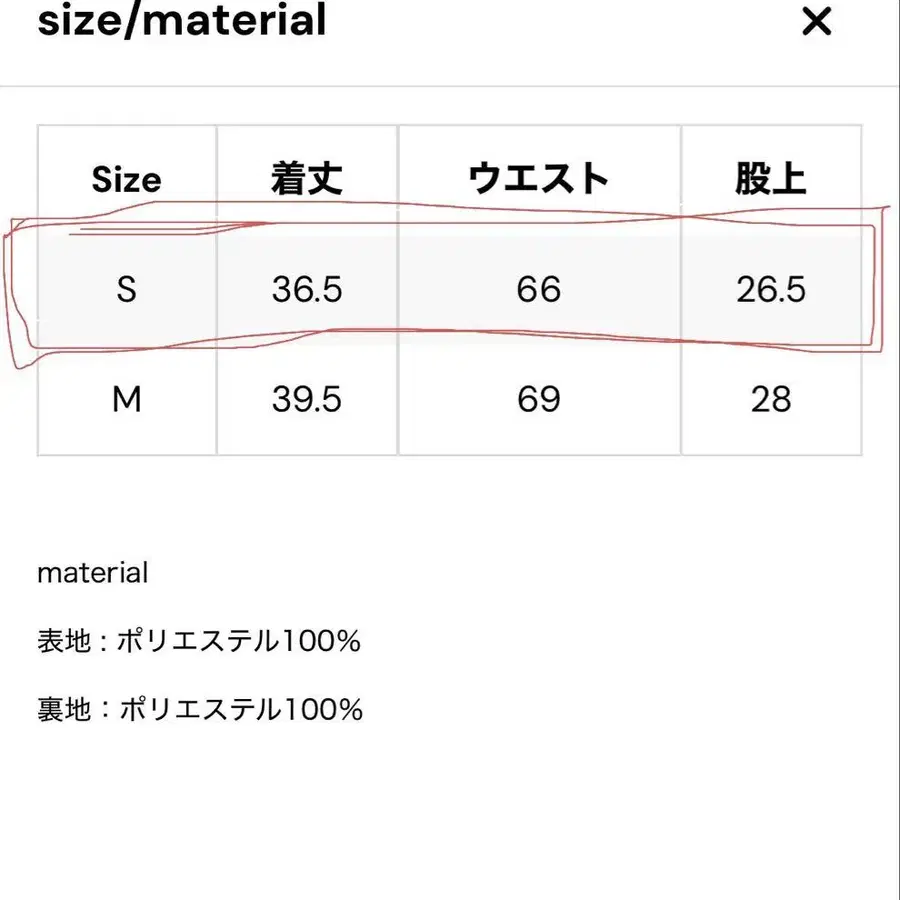
Task: Click the divider line under the heading
Action: (450, 87)
